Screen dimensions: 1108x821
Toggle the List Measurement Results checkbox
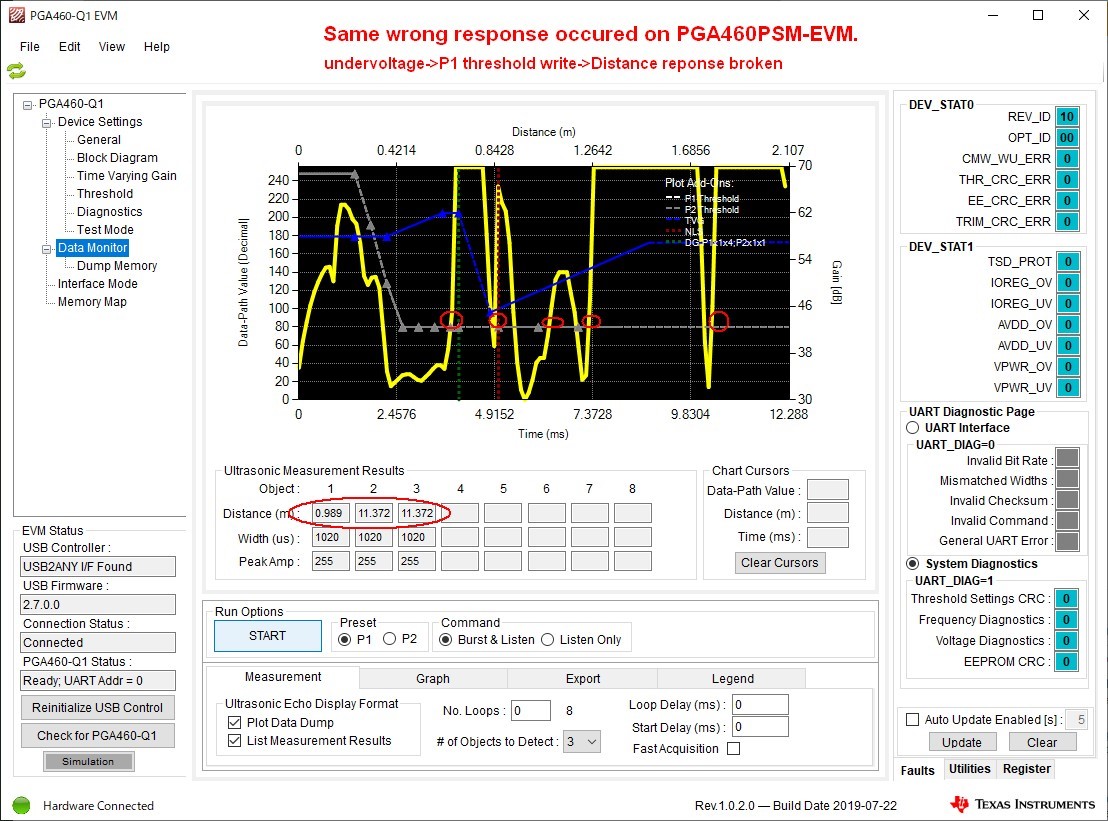235,740
